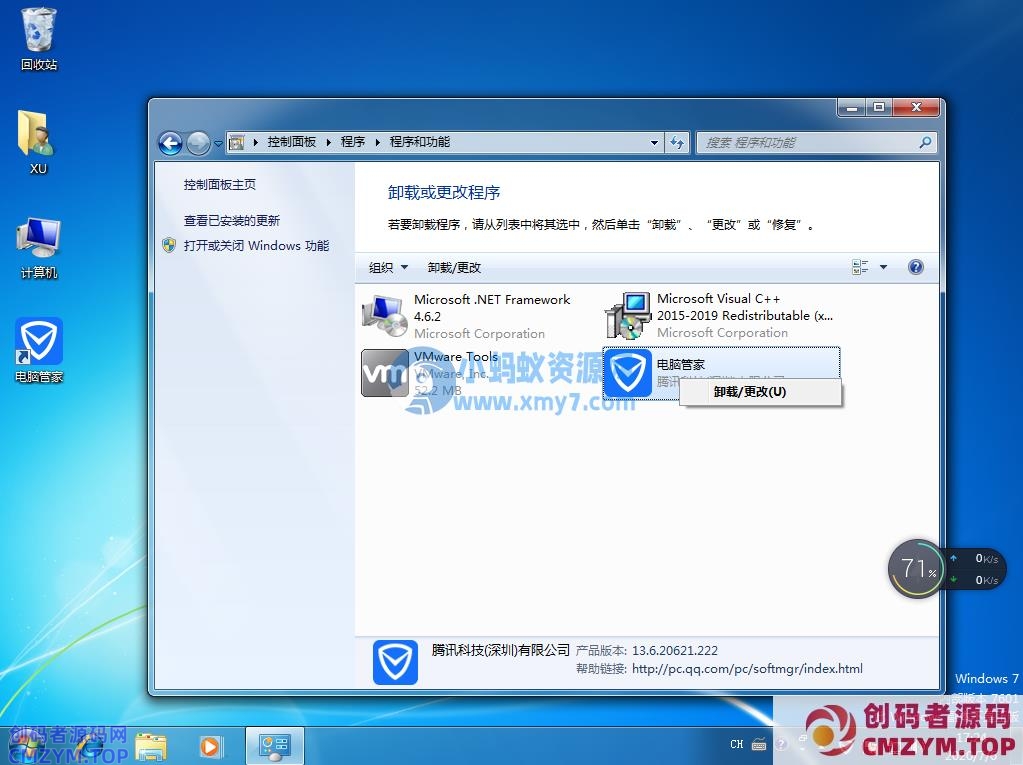Screen dimensions: 1023x765
Task: Open 打开或关闭 Windows 功能 link
Action: 256,246
